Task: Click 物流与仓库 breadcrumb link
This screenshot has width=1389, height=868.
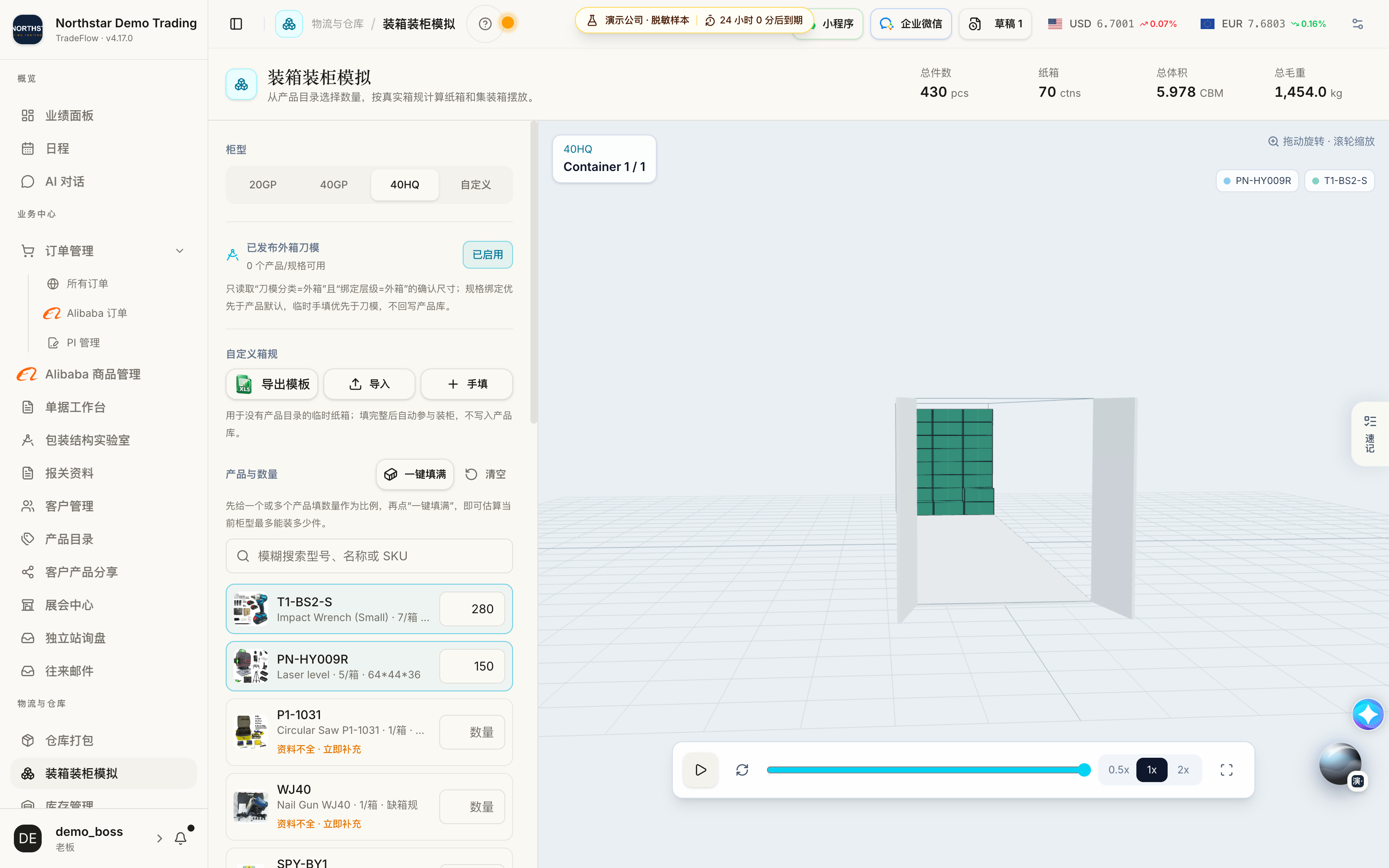Action: (x=338, y=23)
